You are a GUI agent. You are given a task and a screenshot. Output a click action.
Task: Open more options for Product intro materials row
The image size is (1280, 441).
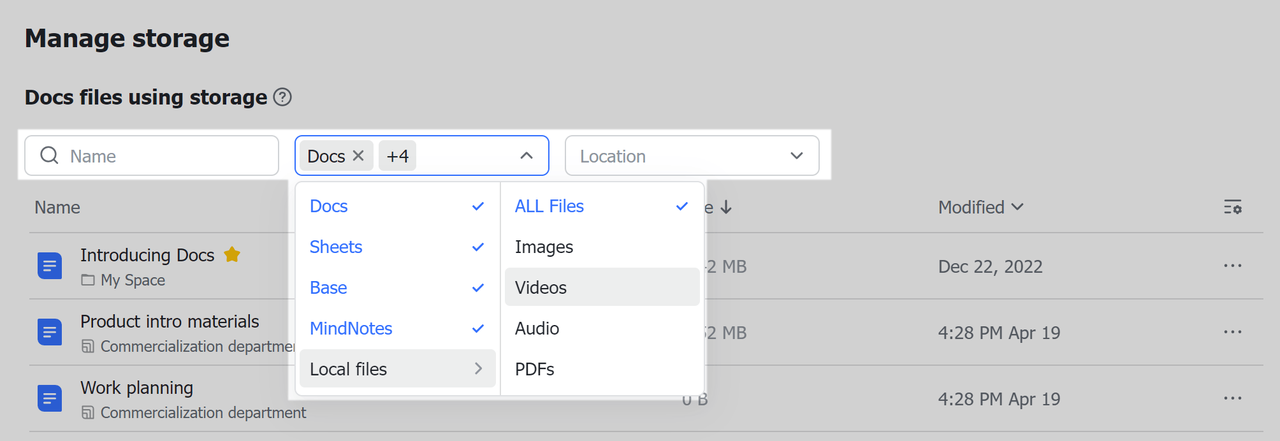(x=1232, y=332)
